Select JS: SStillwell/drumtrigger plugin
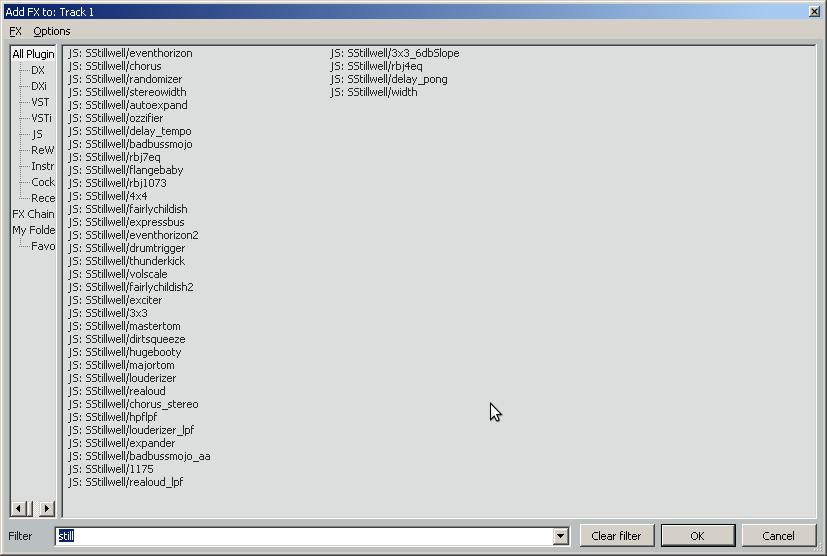The image size is (827, 556). (127, 248)
